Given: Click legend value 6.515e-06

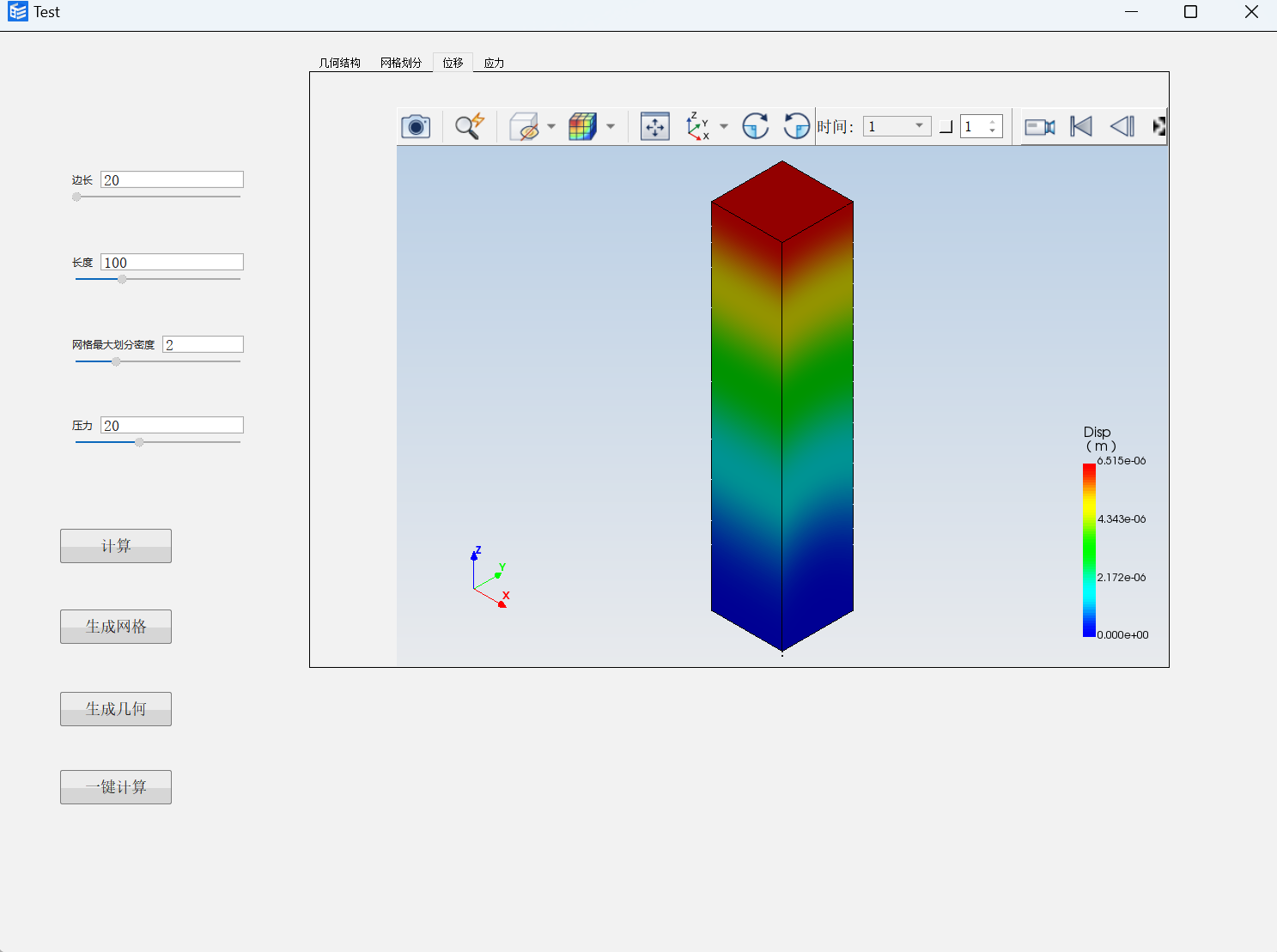Looking at the screenshot, I should click(x=1122, y=461).
